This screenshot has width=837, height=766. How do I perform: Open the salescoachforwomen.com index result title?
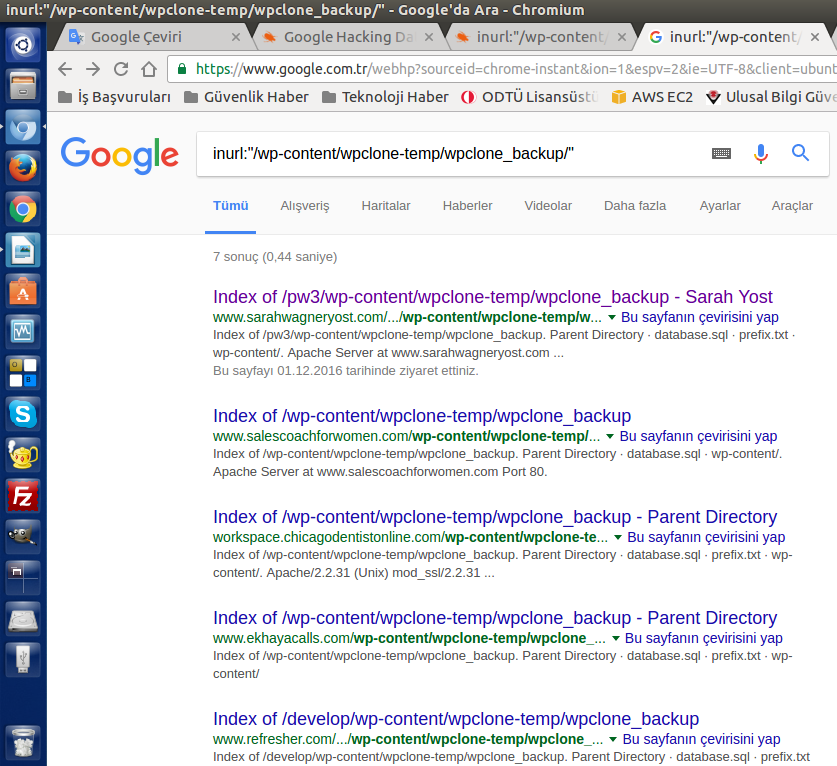422,416
